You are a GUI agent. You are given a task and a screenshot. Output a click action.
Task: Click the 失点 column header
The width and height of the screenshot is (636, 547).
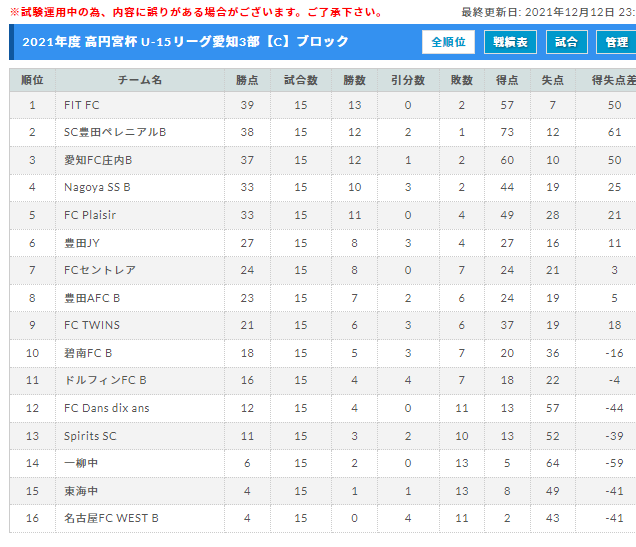tap(552, 80)
